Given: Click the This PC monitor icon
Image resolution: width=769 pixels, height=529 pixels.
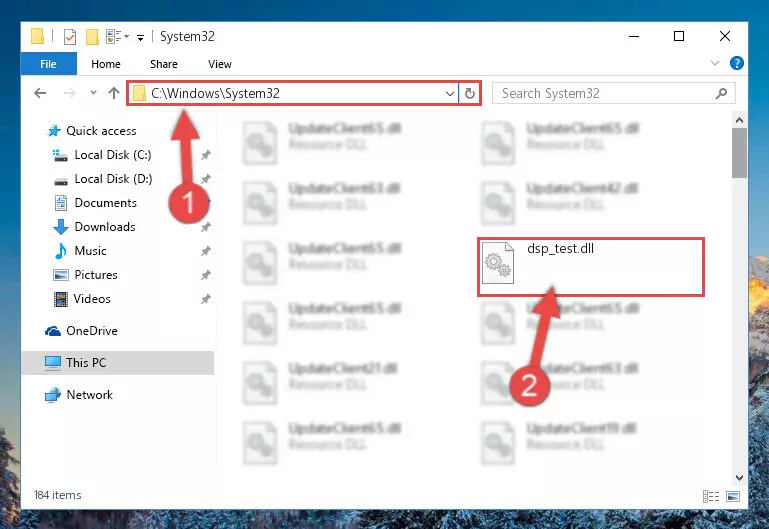Looking at the screenshot, I should click(x=53, y=363).
